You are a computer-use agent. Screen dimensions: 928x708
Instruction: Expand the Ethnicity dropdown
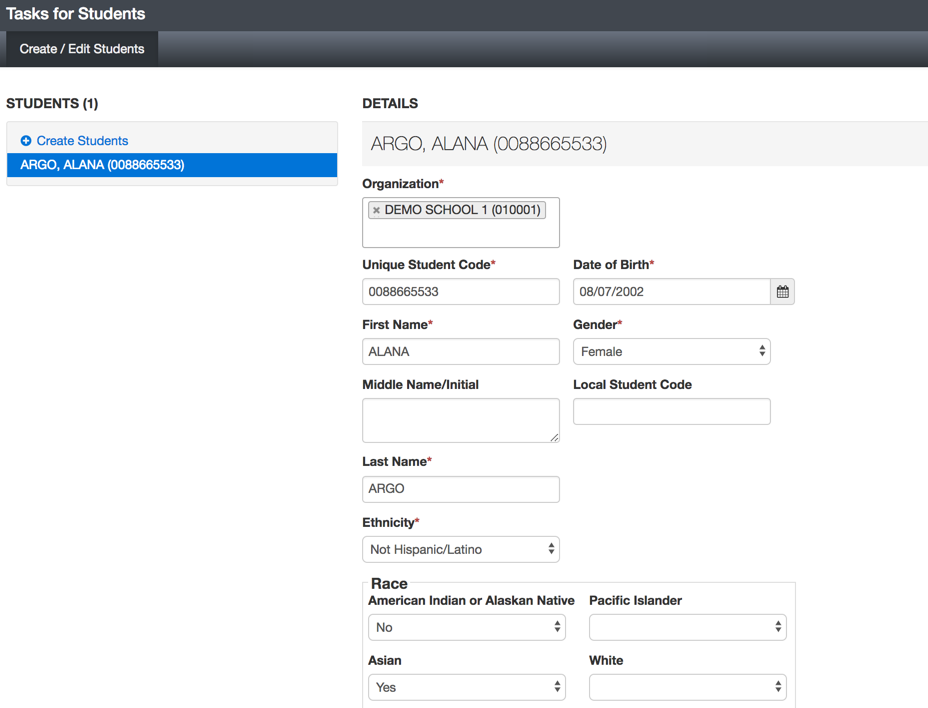460,549
